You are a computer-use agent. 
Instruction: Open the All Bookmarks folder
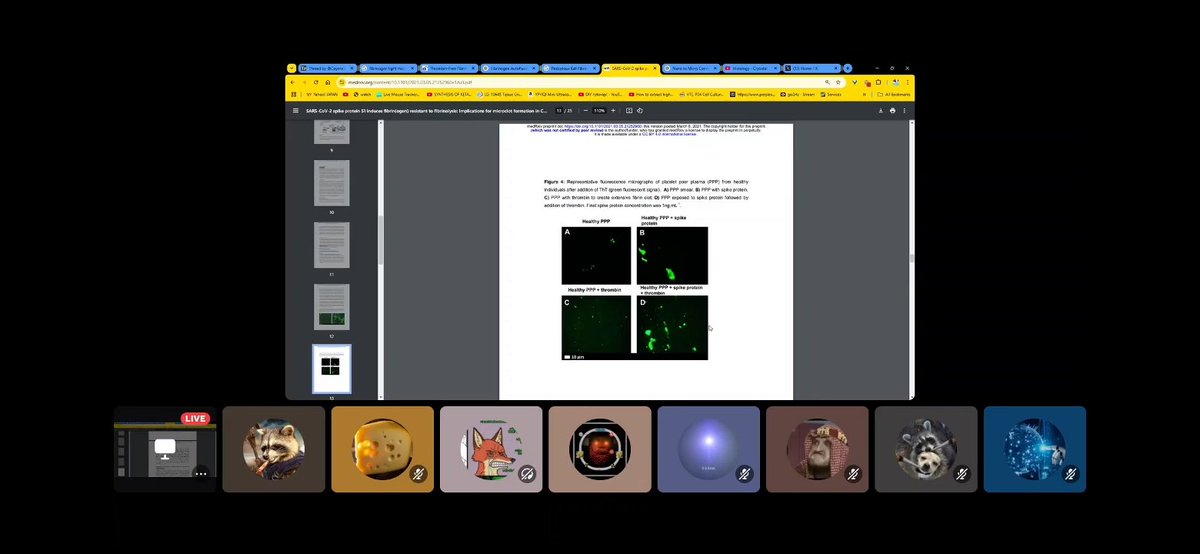[889, 95]
